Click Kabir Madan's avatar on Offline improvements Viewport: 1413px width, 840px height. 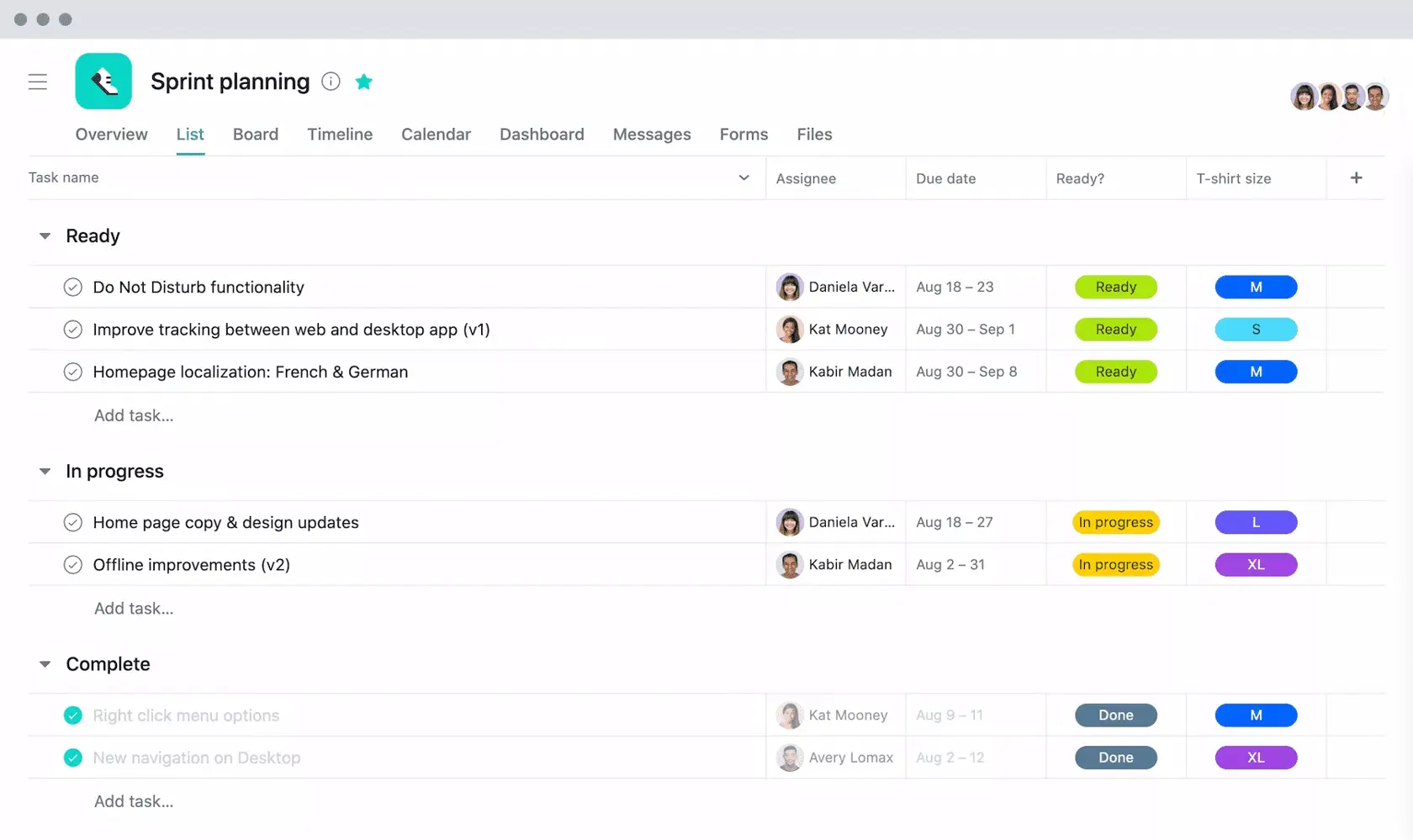790,564
